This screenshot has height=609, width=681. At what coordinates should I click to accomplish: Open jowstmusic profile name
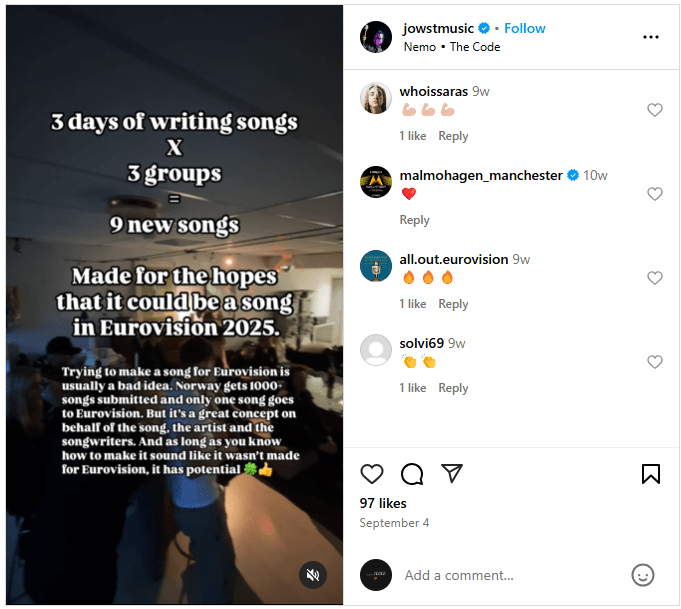click(x=438, y=28)
